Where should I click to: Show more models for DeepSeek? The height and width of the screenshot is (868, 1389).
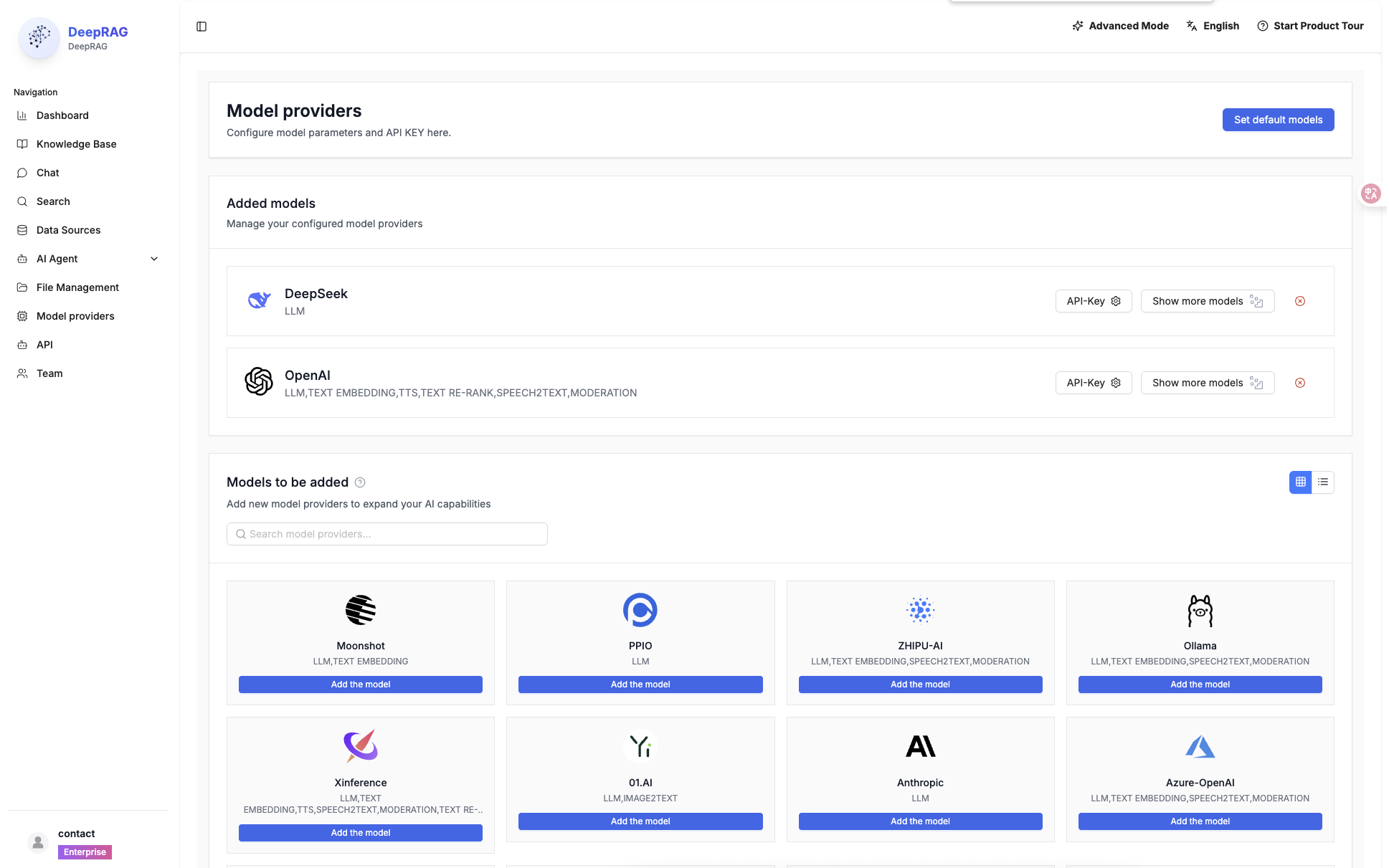pyautogui.click(x=1207, y=301)
